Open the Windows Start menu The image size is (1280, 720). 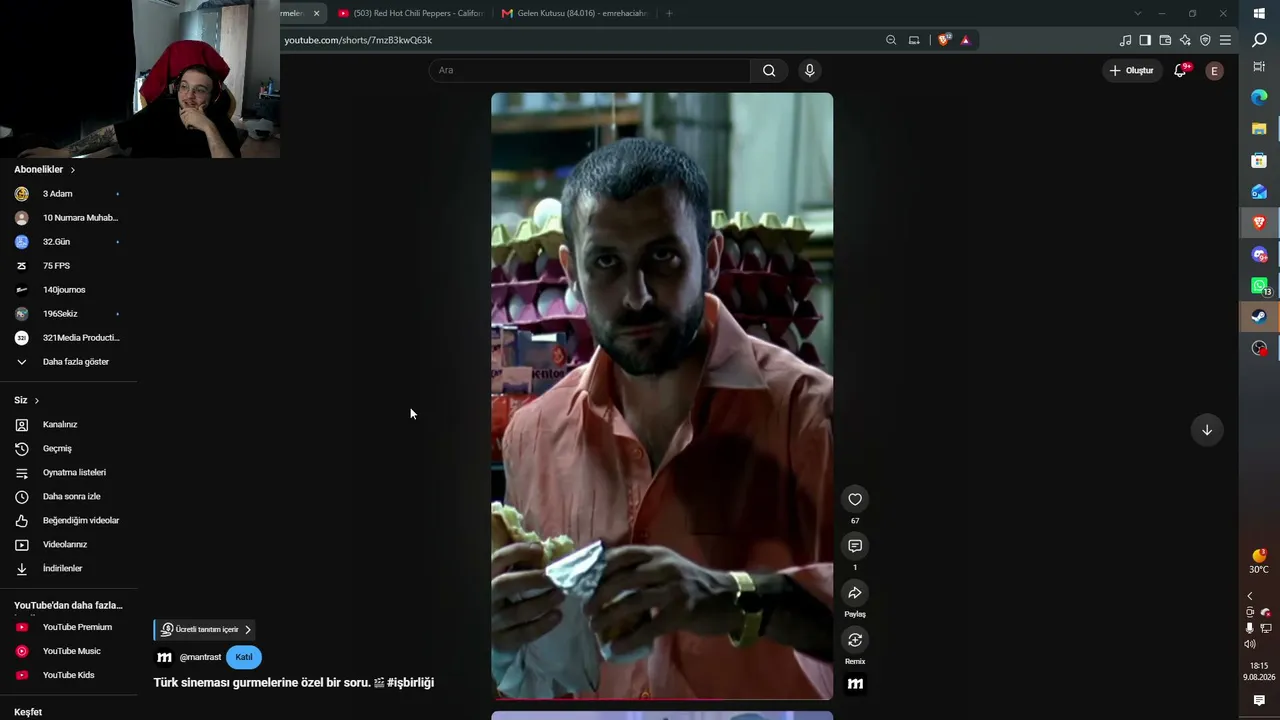[x=1259, y=13]
